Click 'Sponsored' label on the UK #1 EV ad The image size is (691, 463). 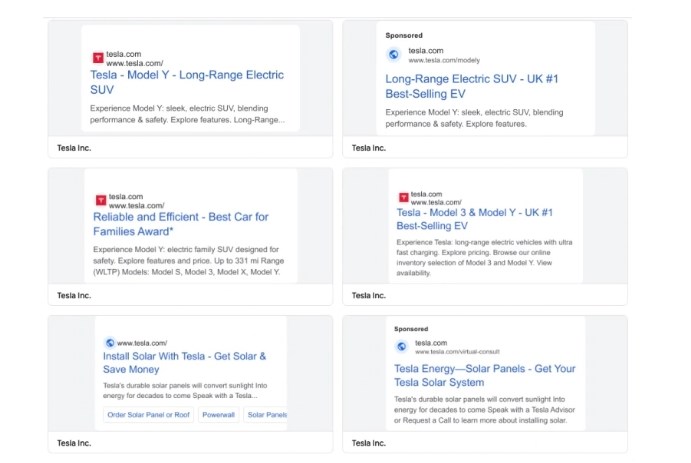(404, 35)
